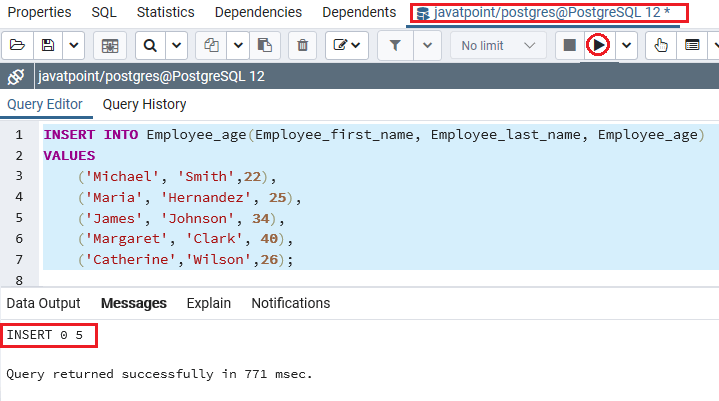This screenshot has height=401, width=719.
Task: Expand the find options dropdown arrow
Action: [x=177, y=45]
